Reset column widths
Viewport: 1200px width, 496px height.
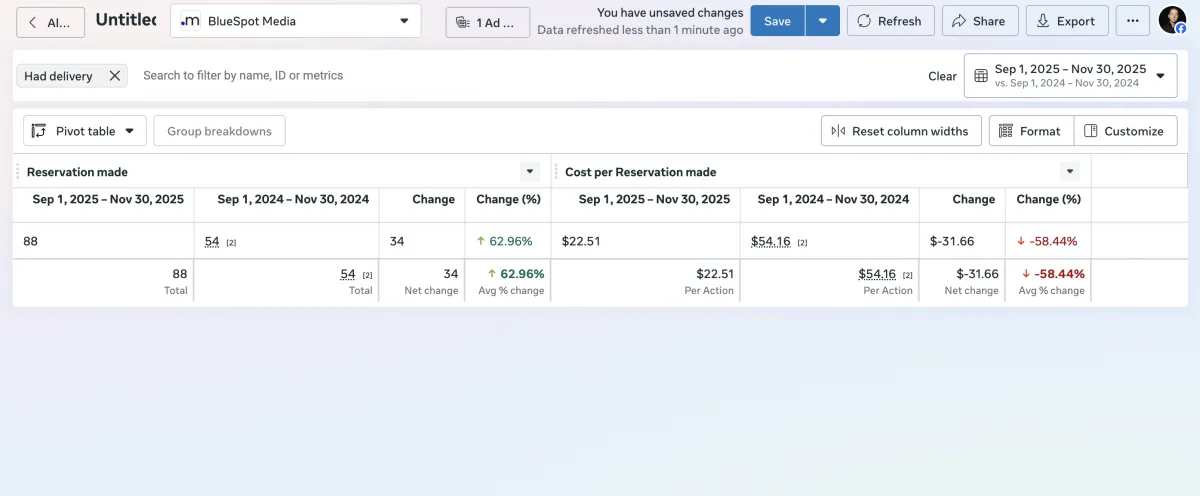pos(900,131)
